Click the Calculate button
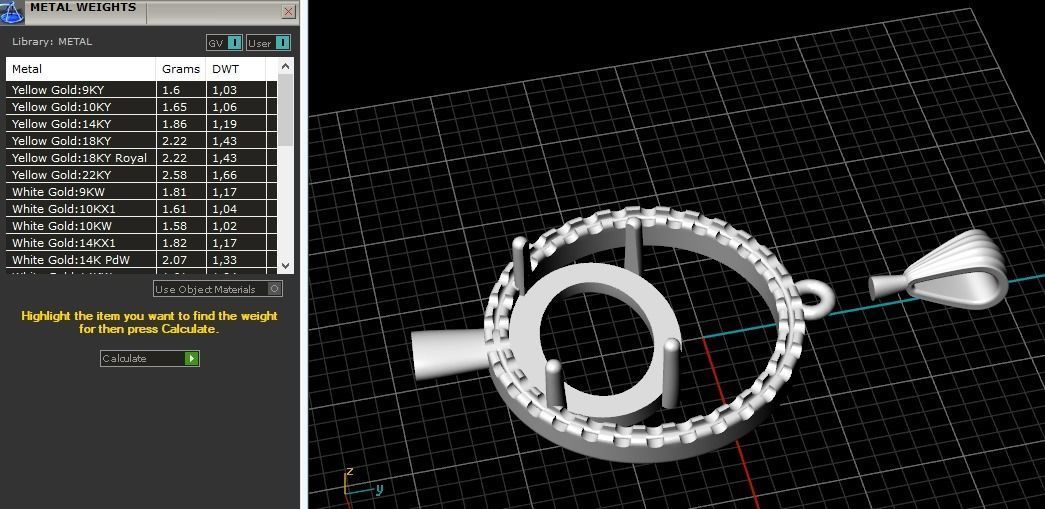Viewport: 1045px width, 509px height. pos(150,358)
